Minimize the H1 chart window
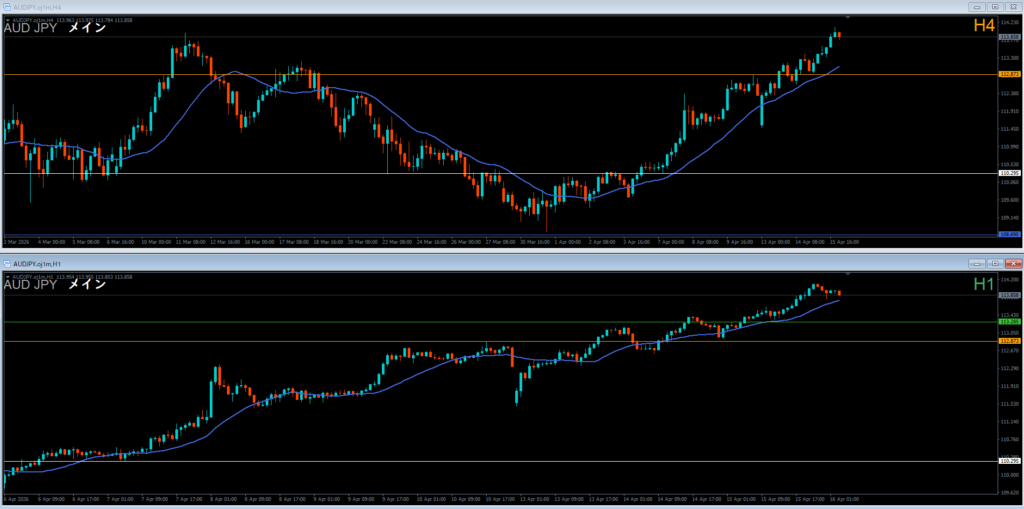1024x509 pixels. click(976, 262)
